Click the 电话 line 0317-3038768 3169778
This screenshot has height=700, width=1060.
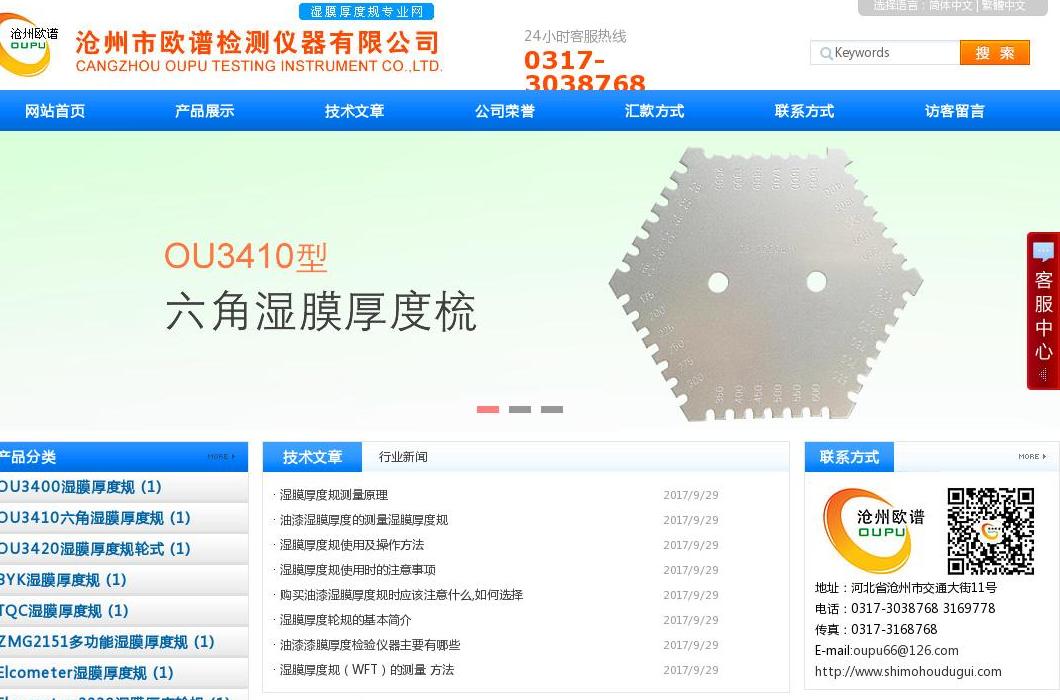(905, 609)
